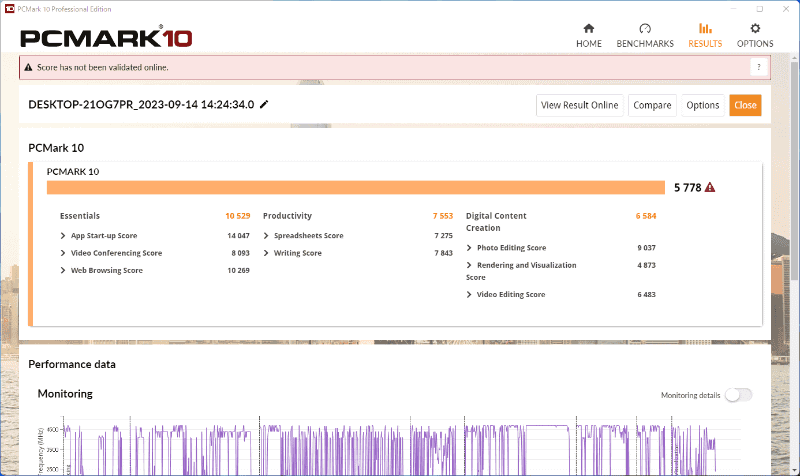
Task: Click the Compare button
Action: pyautogui.click(x=652, y=105)
